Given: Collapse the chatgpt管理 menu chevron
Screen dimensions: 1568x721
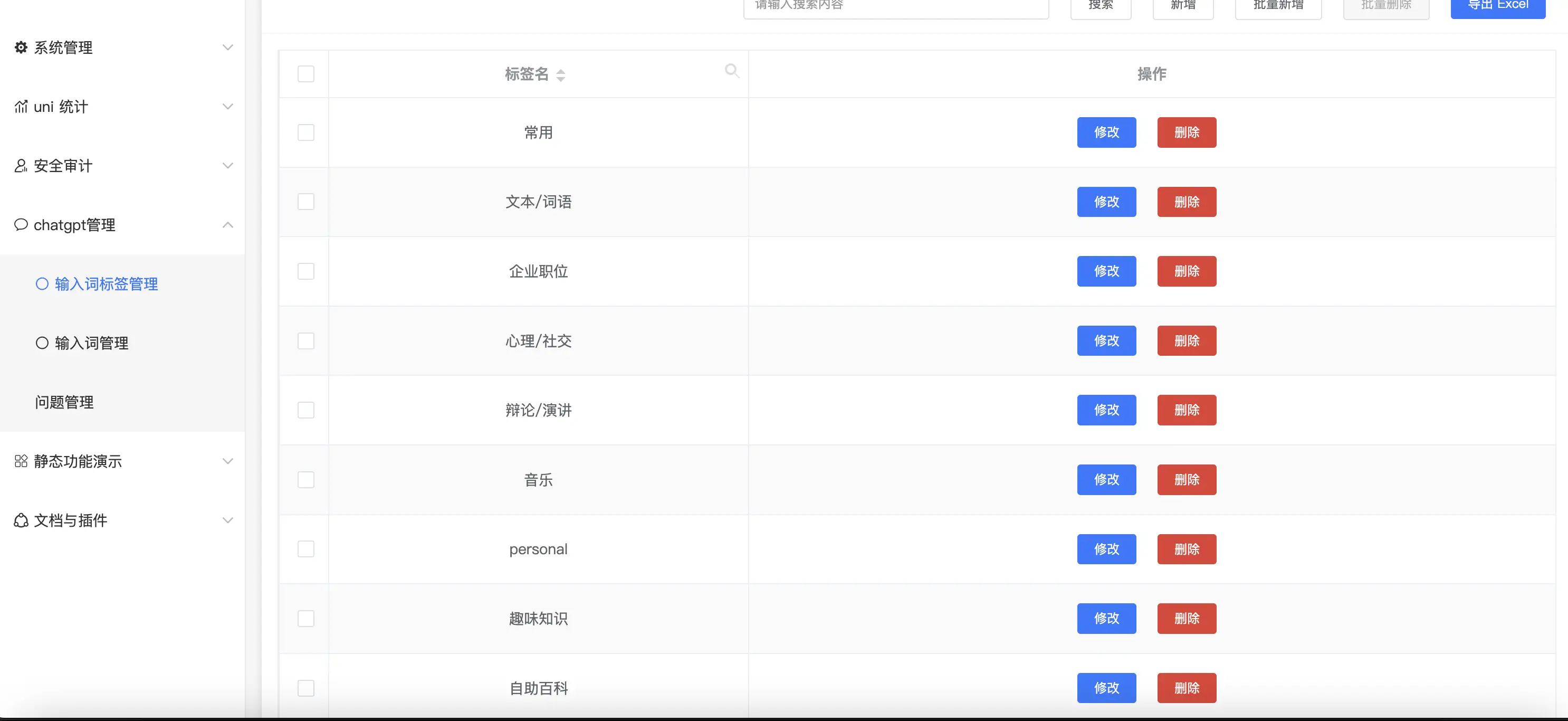Looking at the screenshot, I should coord(227,225).
